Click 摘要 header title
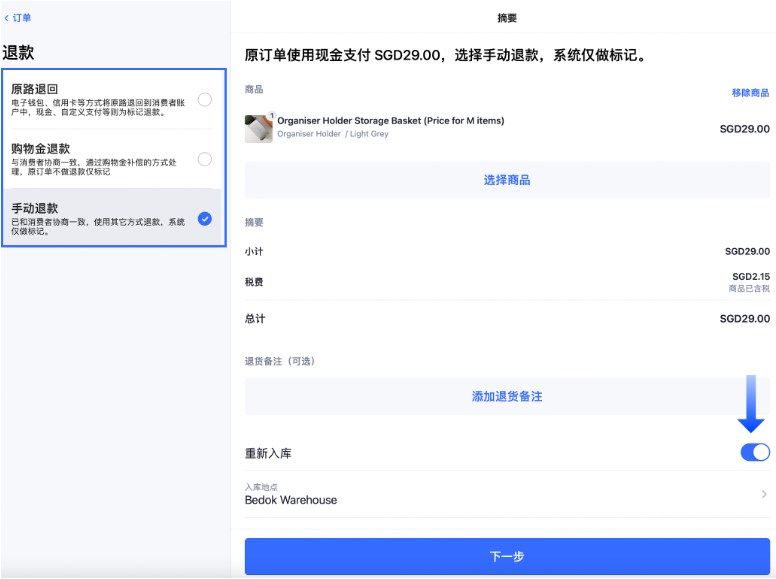 [507, 18]
